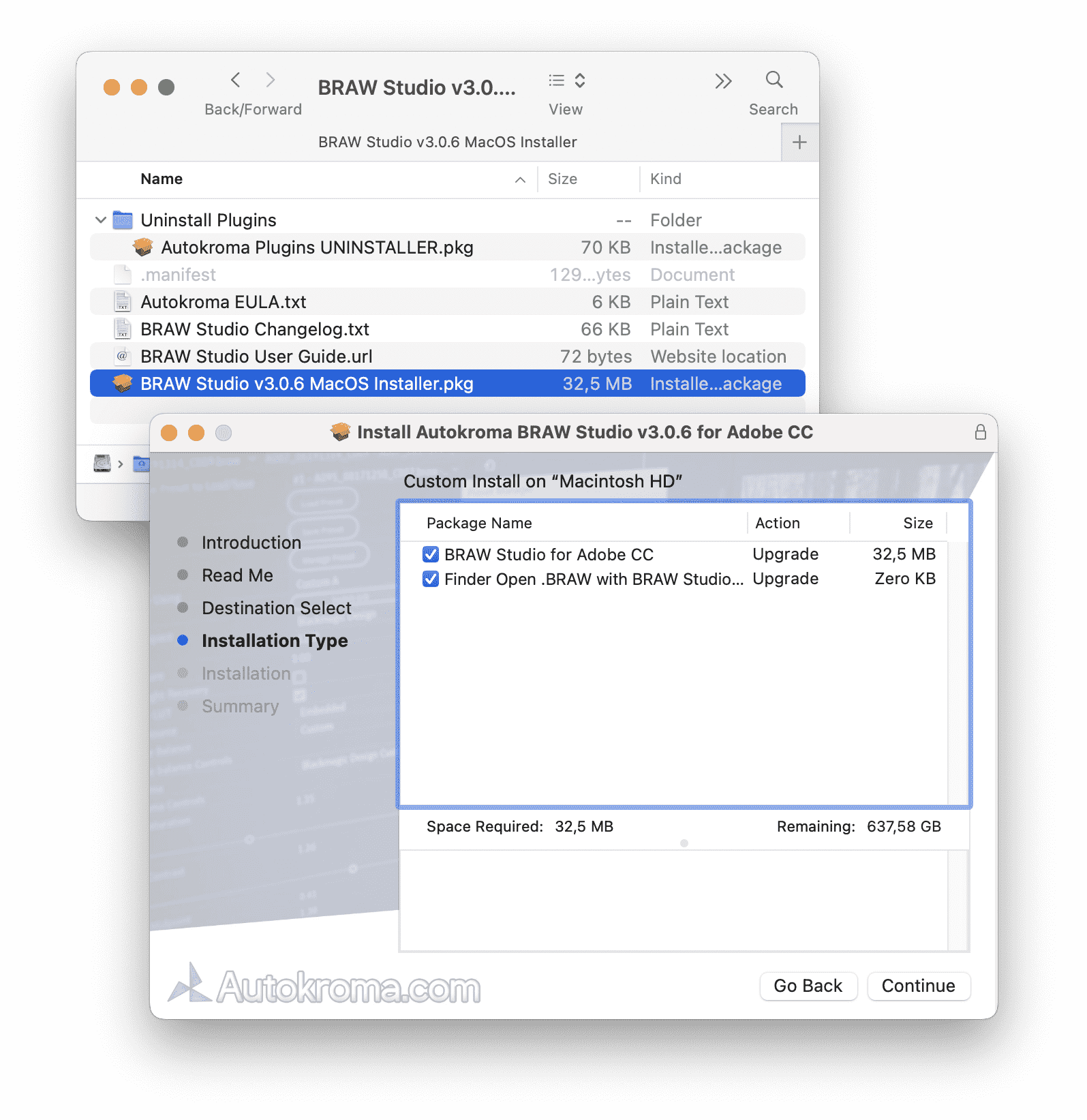This screenshot has height=1120, width=1087.
Task: Click the installer Size column header
Action: [x=918, y=523]
